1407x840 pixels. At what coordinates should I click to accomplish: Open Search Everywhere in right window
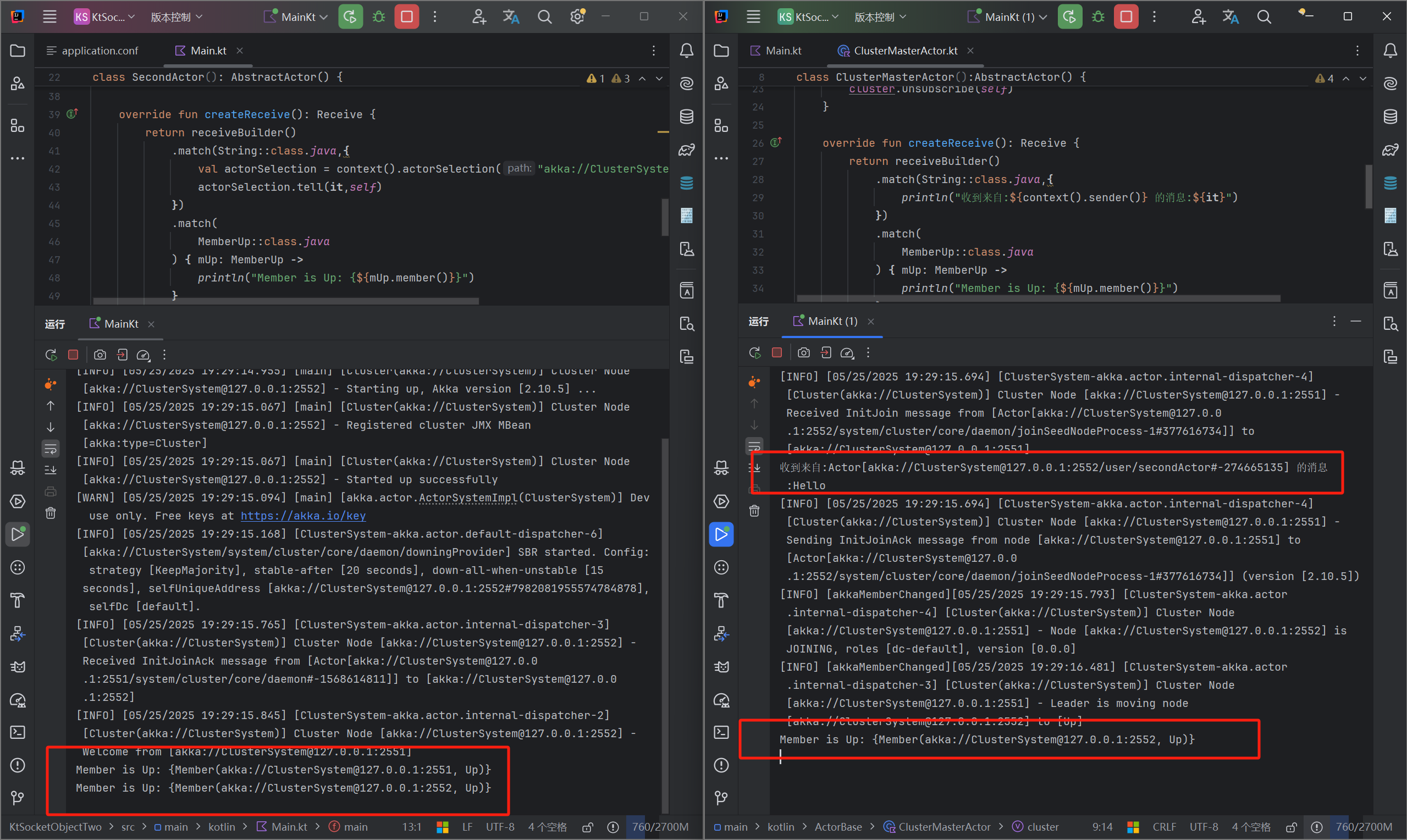pyautogui.click(x=1264, y=17)
